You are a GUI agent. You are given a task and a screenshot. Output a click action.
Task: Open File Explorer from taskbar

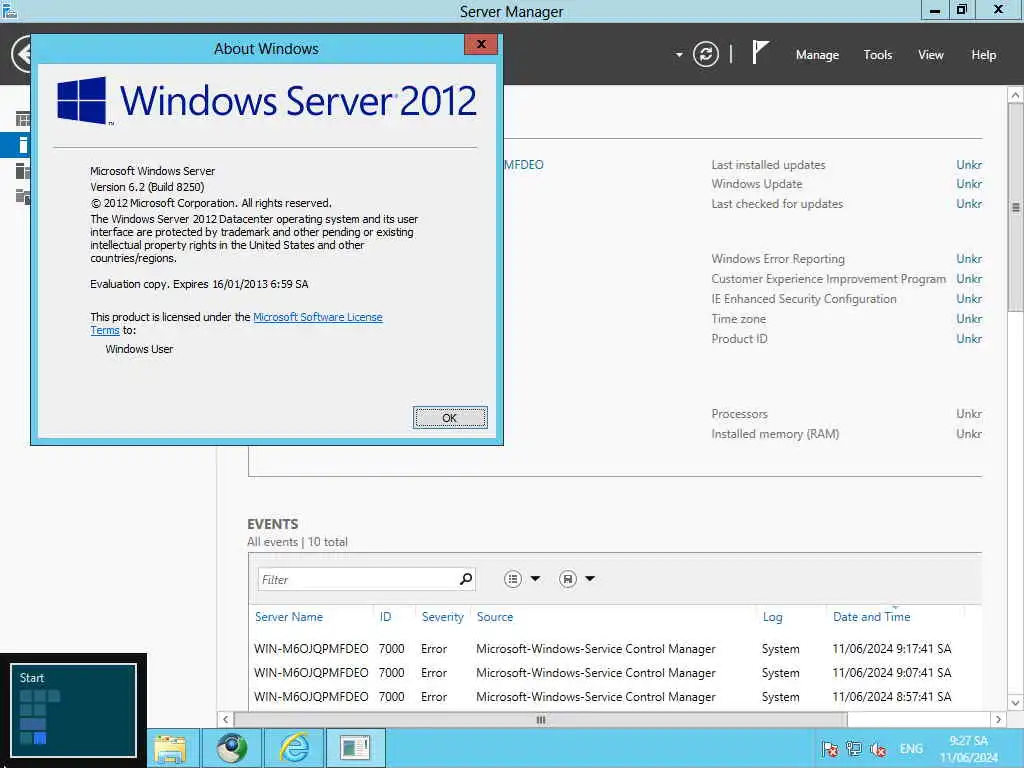(170, 748)
